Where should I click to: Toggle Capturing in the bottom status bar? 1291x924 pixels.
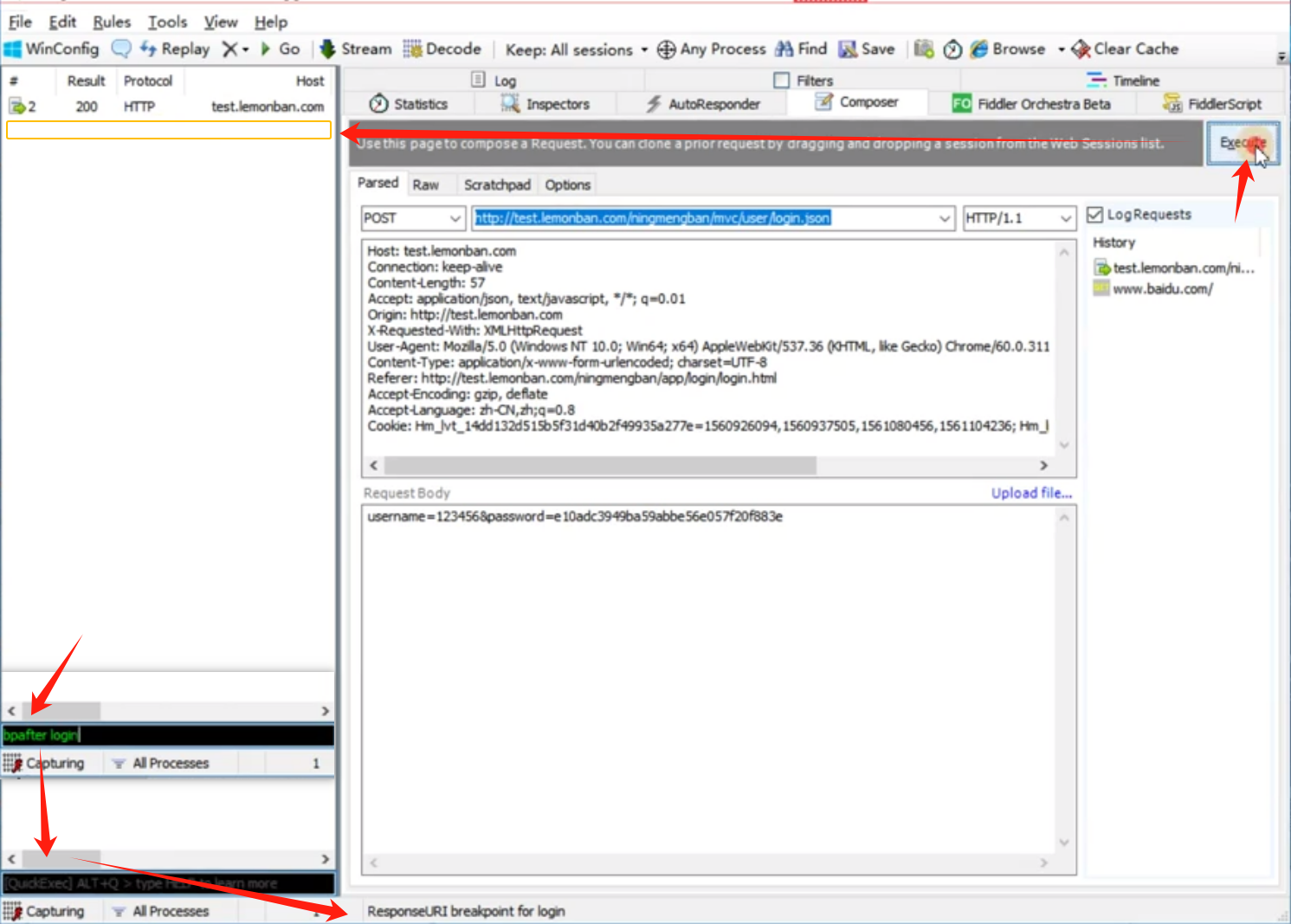coord(45,911)
